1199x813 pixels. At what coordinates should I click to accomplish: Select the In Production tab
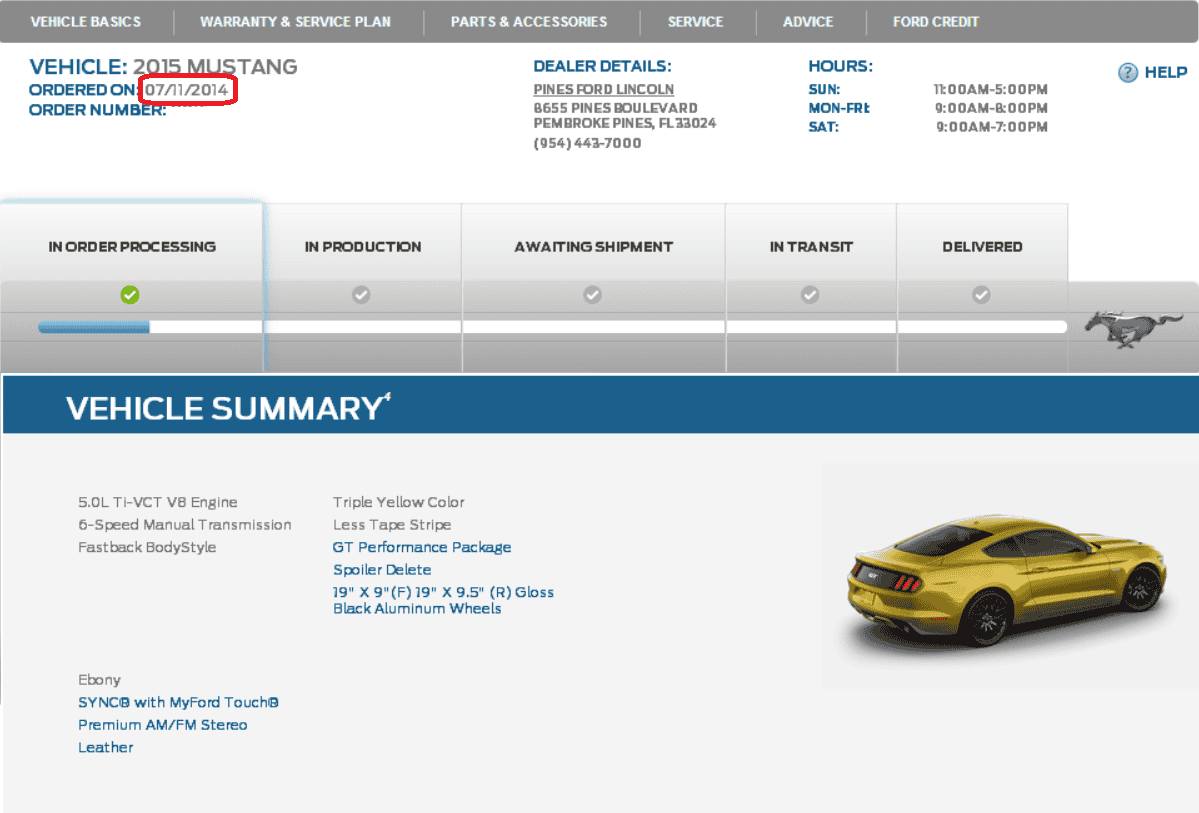(362, 247)
